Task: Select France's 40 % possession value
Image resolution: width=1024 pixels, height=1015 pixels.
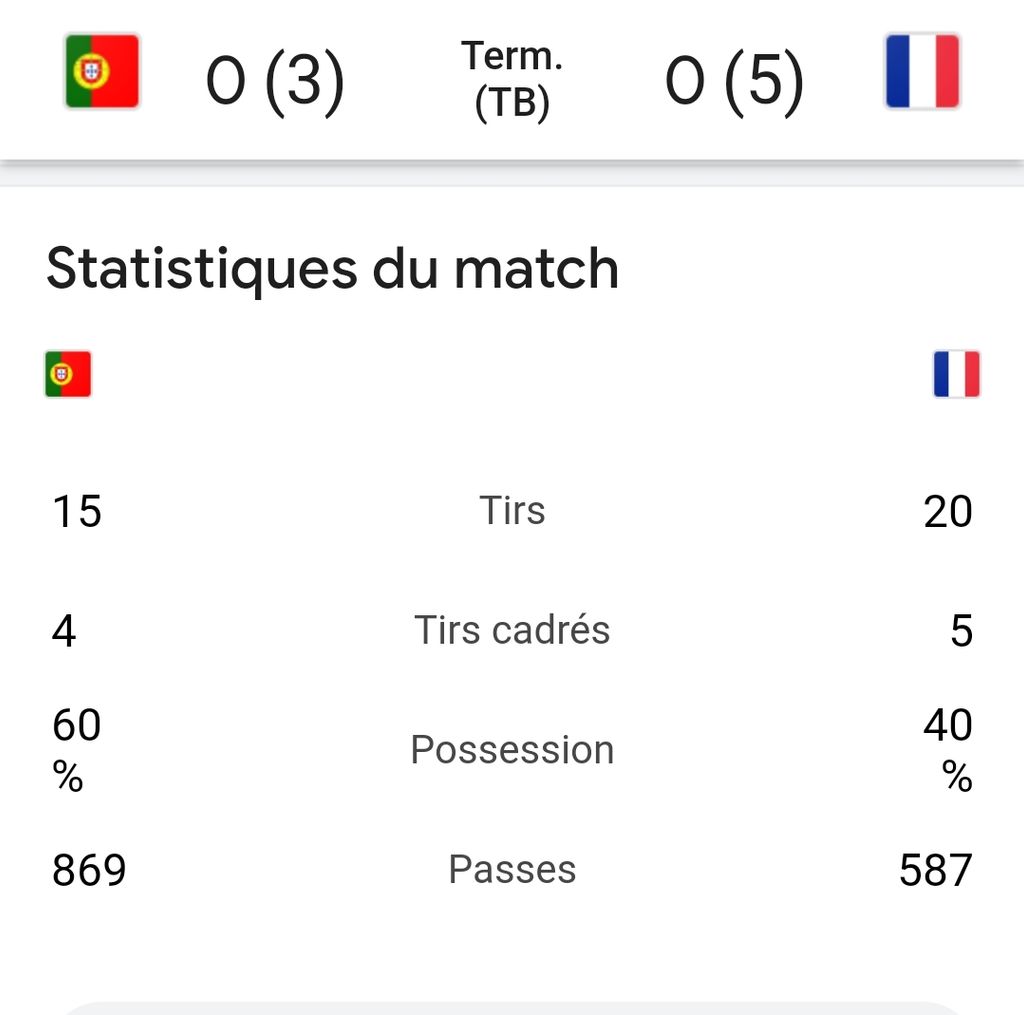Action: tap(948, 748)
